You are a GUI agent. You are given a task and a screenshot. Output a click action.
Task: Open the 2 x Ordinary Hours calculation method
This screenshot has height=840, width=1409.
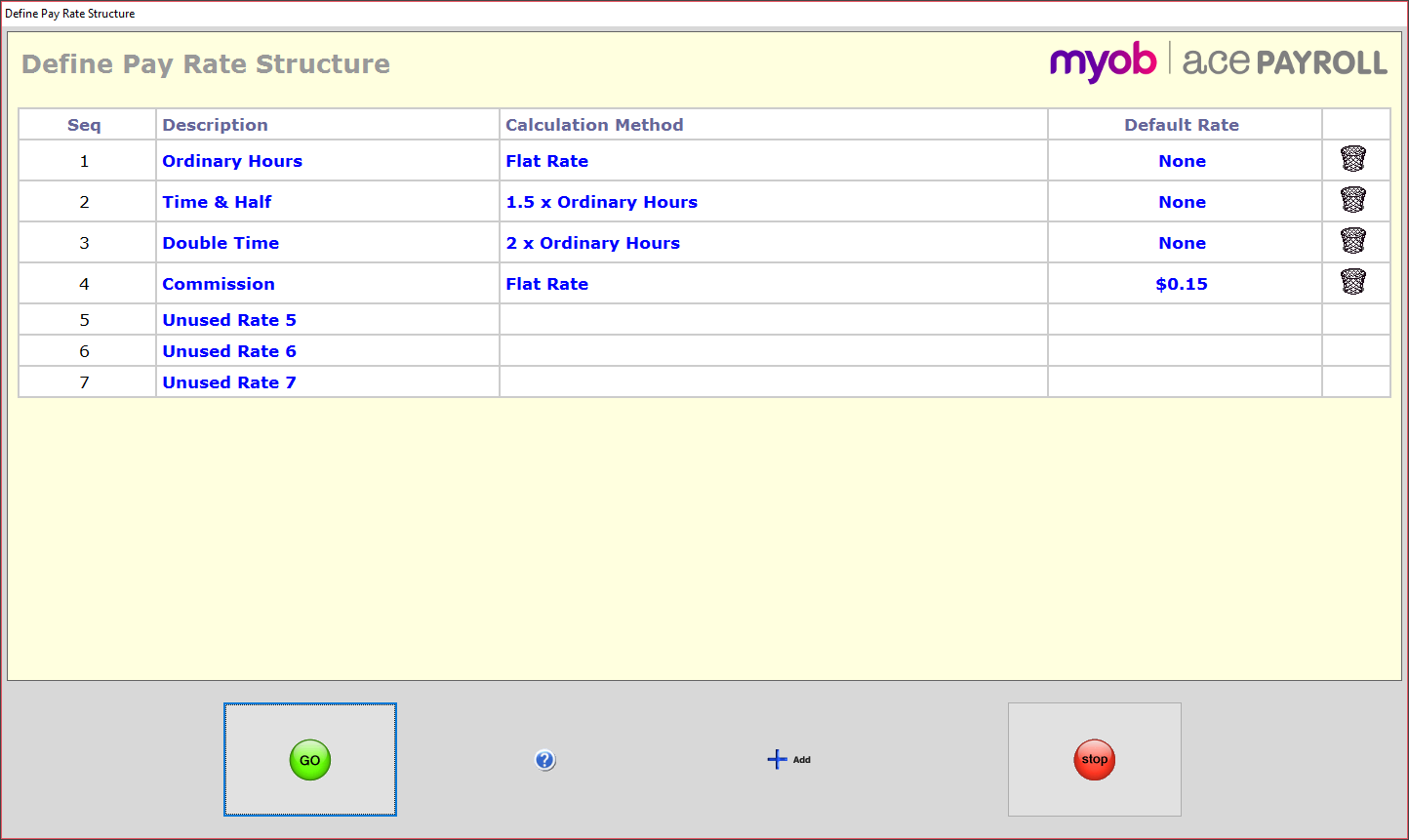pyautogui.click(x=592, y=242)
